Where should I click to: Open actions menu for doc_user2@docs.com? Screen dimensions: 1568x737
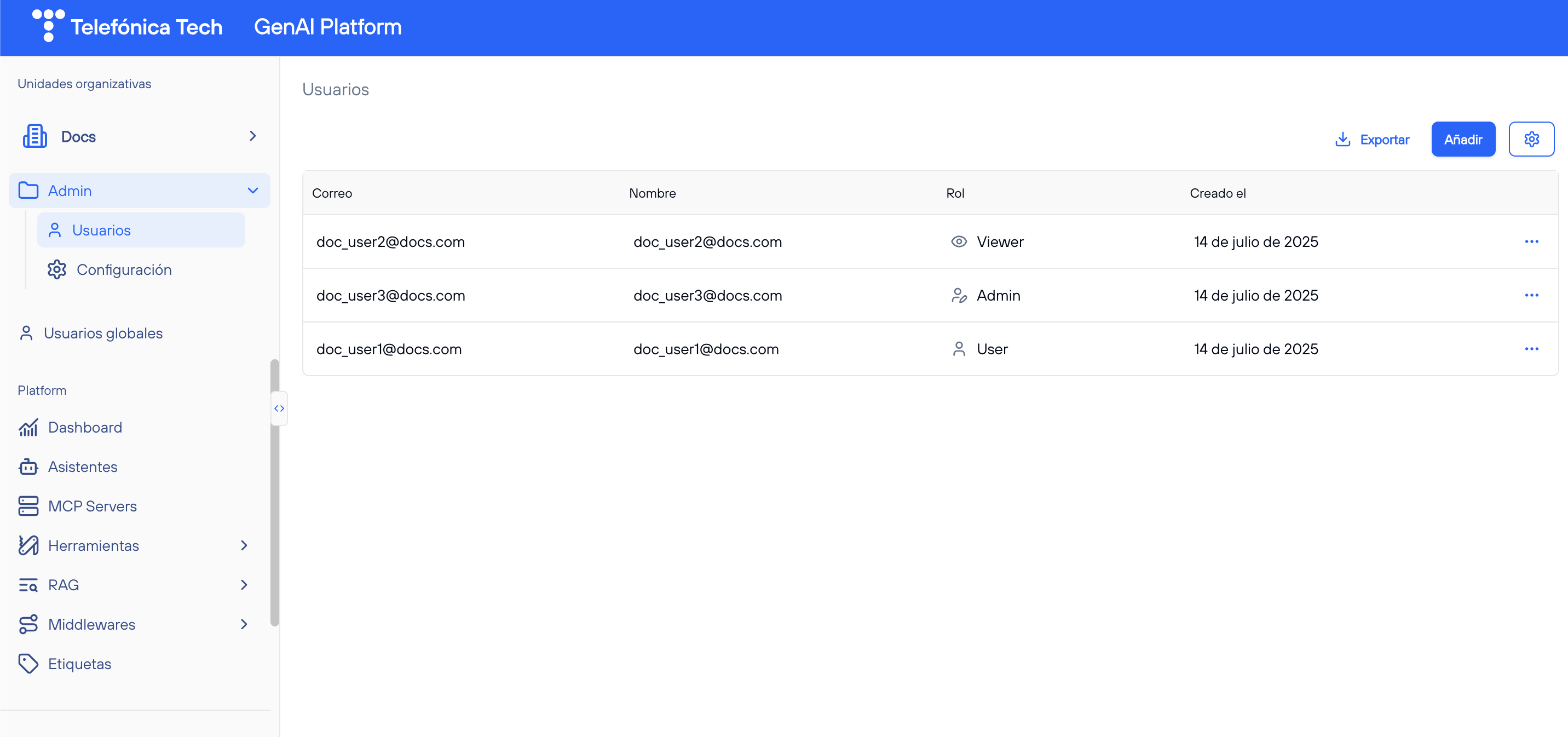[1531, 241]
